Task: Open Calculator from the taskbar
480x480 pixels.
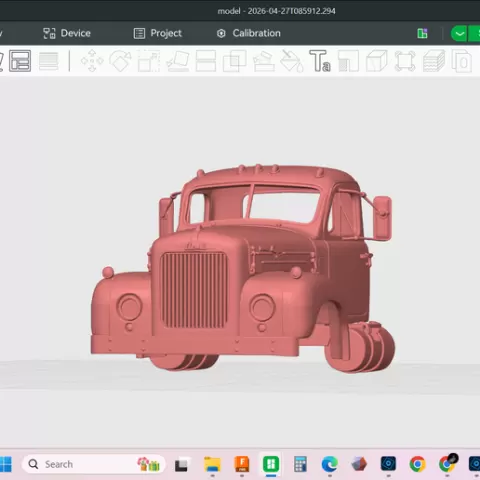Action: (x=300, y=464)
